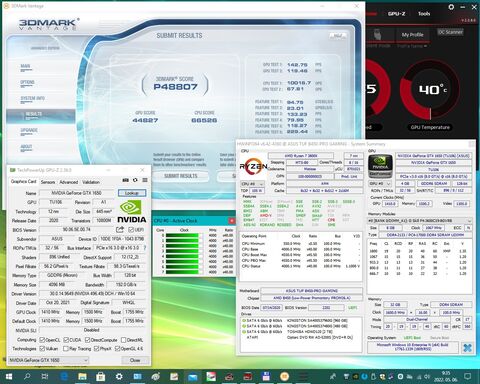
Task: Open Tools tab in GPU Tweak
Action: (424, 14)
